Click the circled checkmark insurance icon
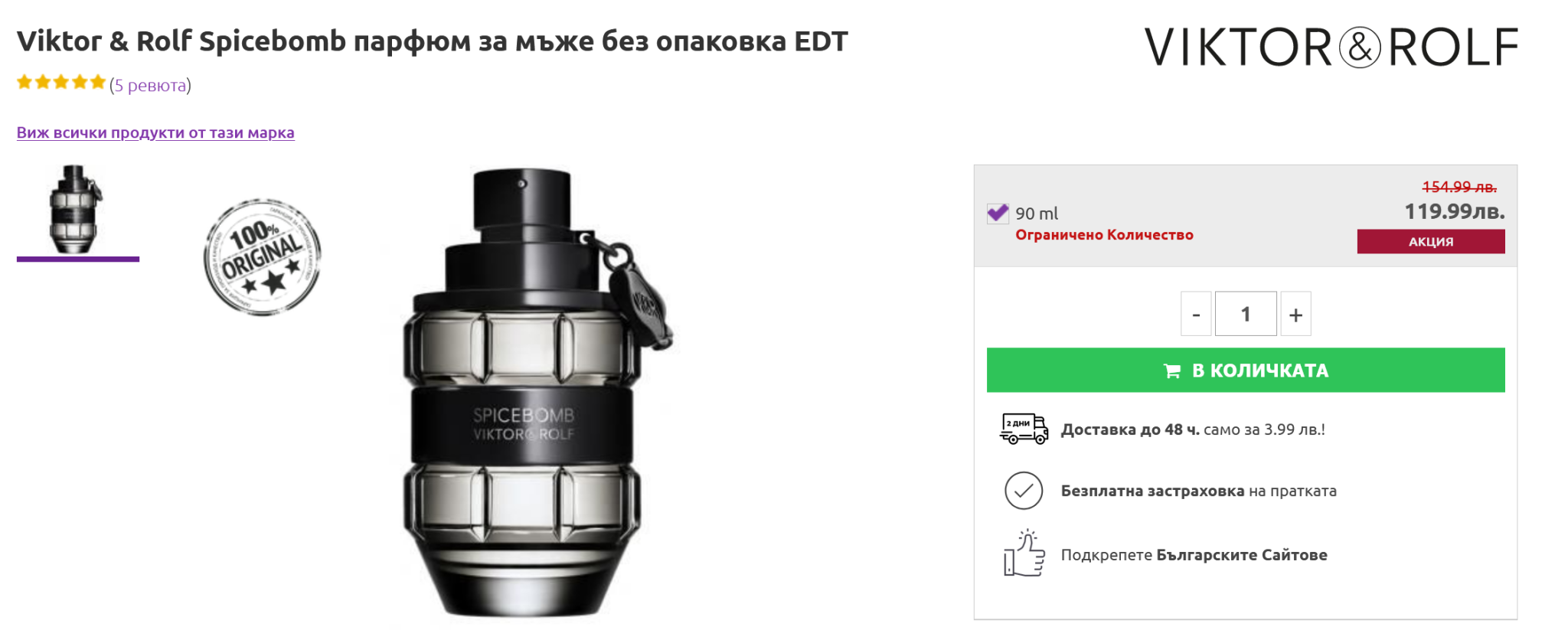The height and width of the screenshot is (630, 1568). pyautogui.click(x=1024, y=491)
